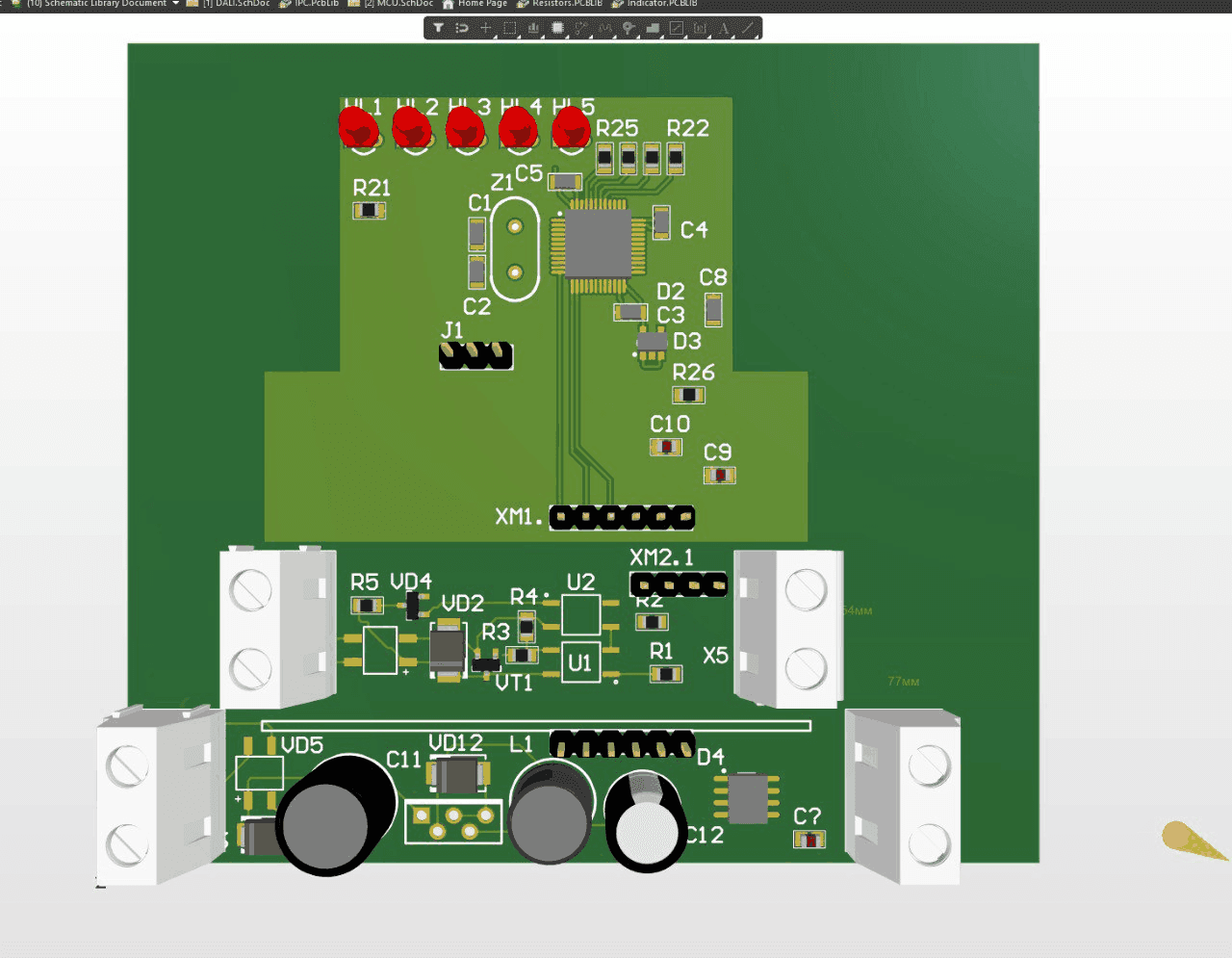Select the place line tool

click(x=748, y=28)
